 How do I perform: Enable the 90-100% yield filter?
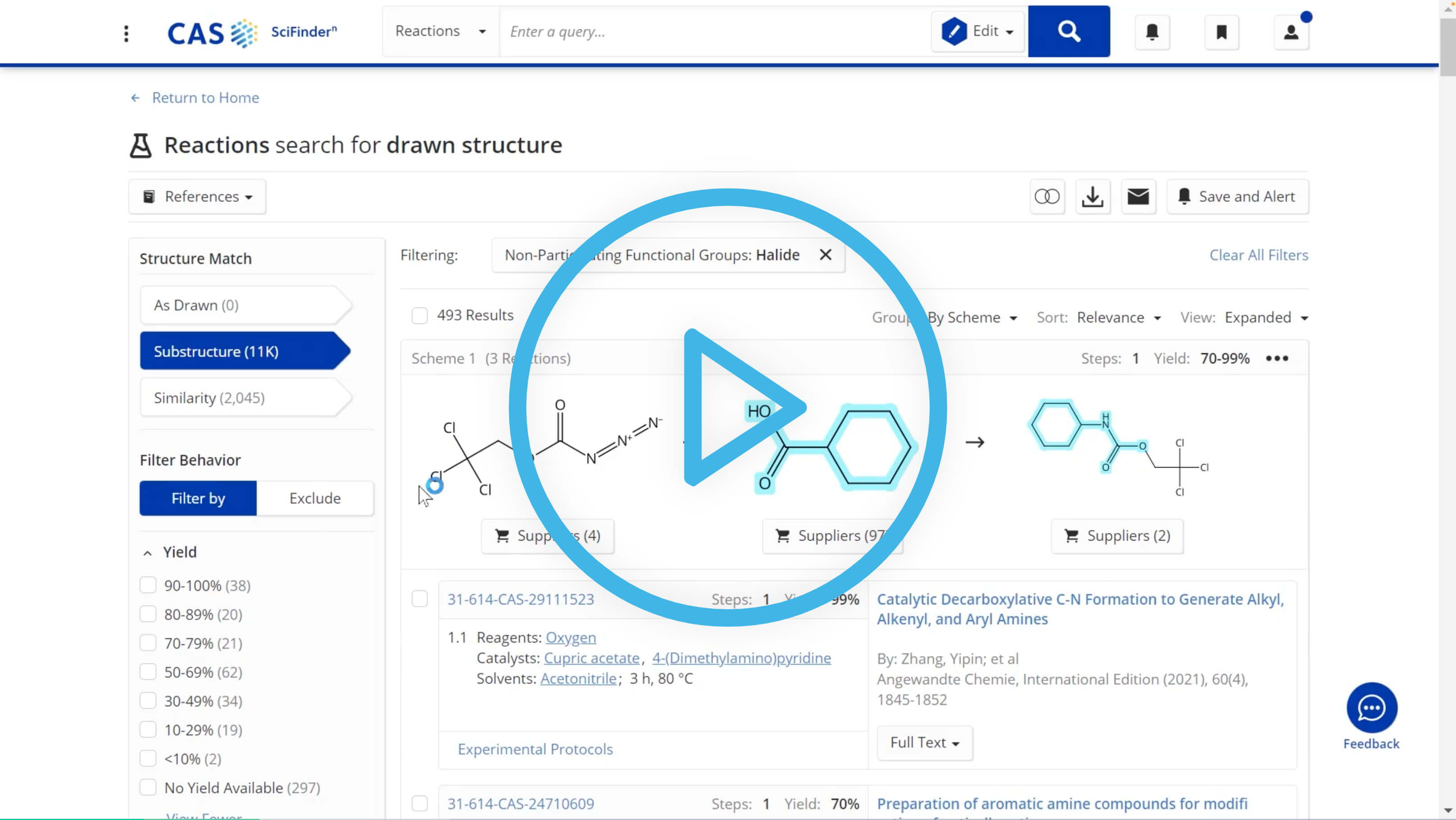click(x=148, y=585)
